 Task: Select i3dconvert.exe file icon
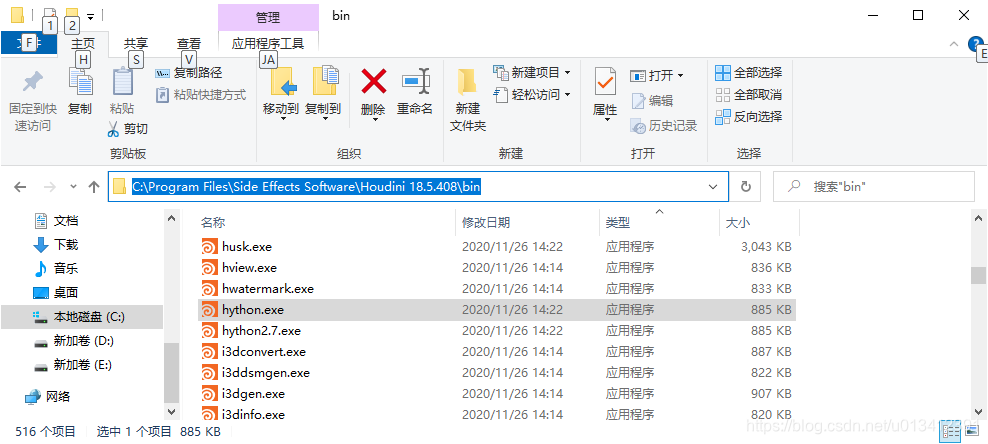209,351
